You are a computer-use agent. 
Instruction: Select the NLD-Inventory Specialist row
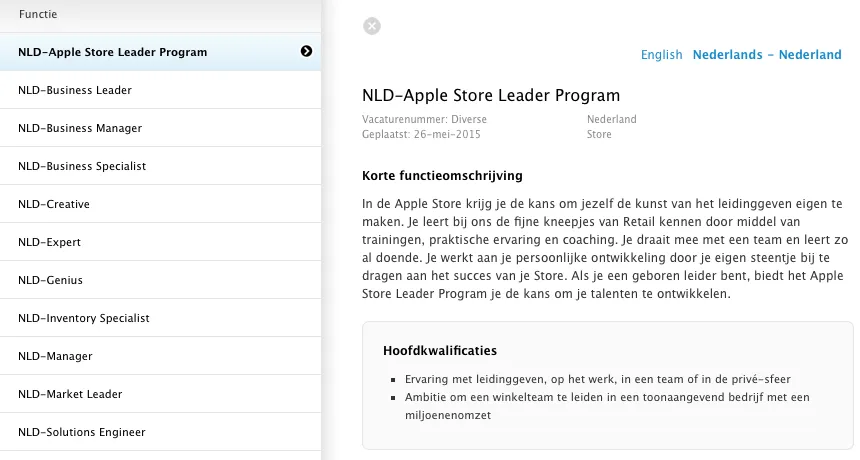[160, 318]
